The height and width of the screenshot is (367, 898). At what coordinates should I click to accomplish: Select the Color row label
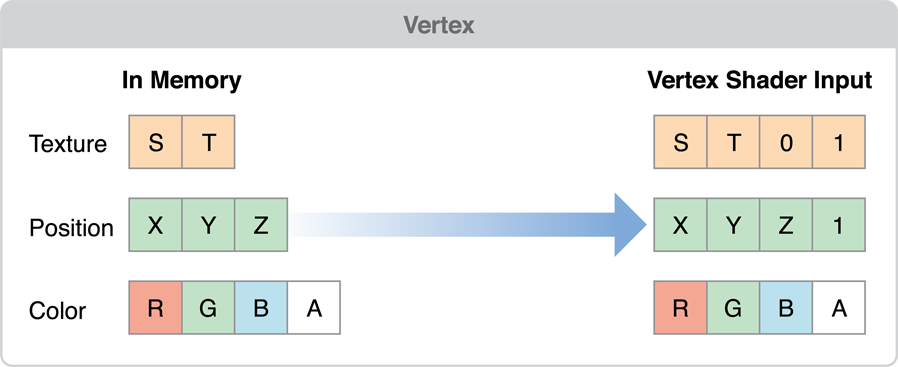pyautogui.click(x=58, y=310)
